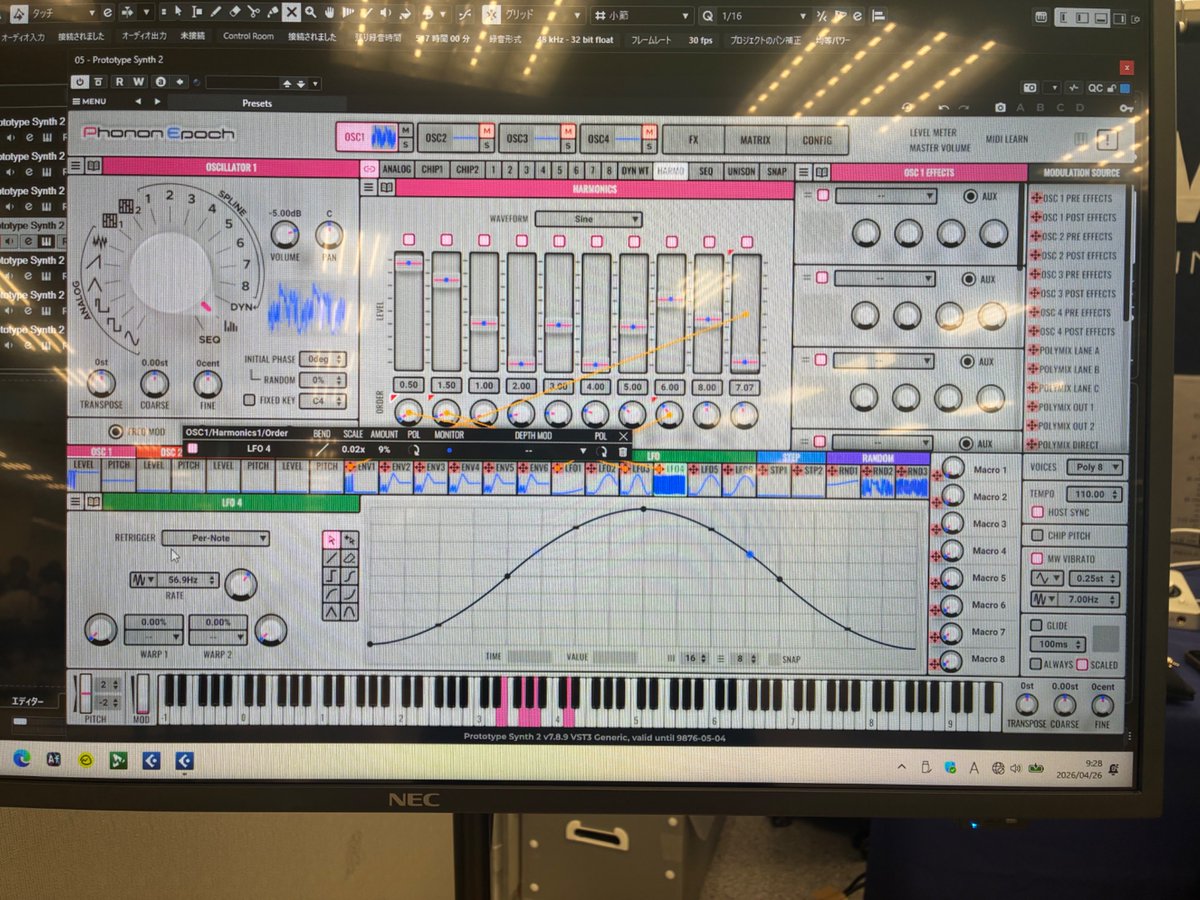Open the LFO 4 panel hamburger menu
Image resolution: width=1200 pixels, height=900 pixels.
point(74,503)
